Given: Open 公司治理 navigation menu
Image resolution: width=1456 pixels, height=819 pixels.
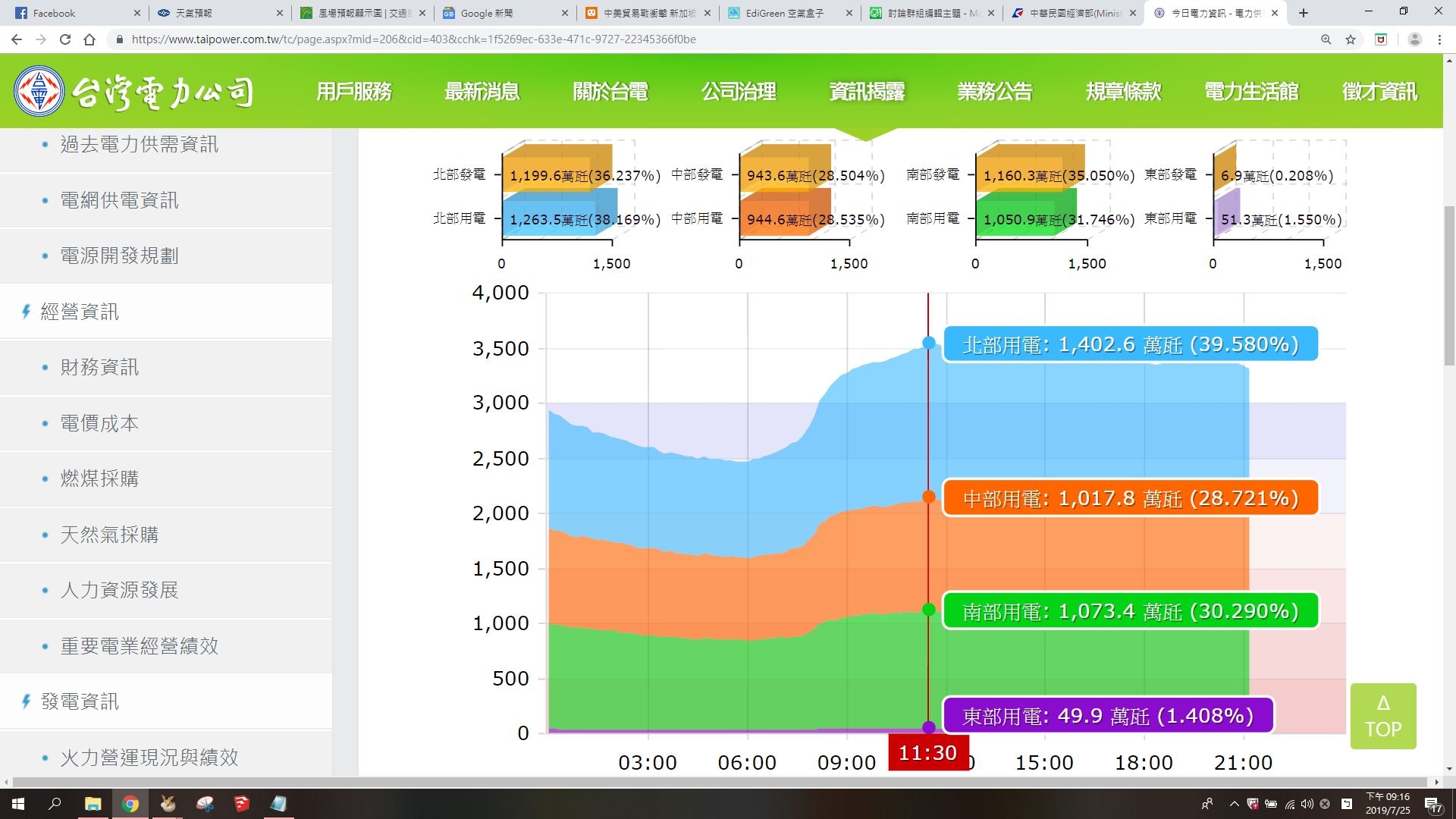Looking at the screenshot, I should pyautogui.click(x=739, y=92).
